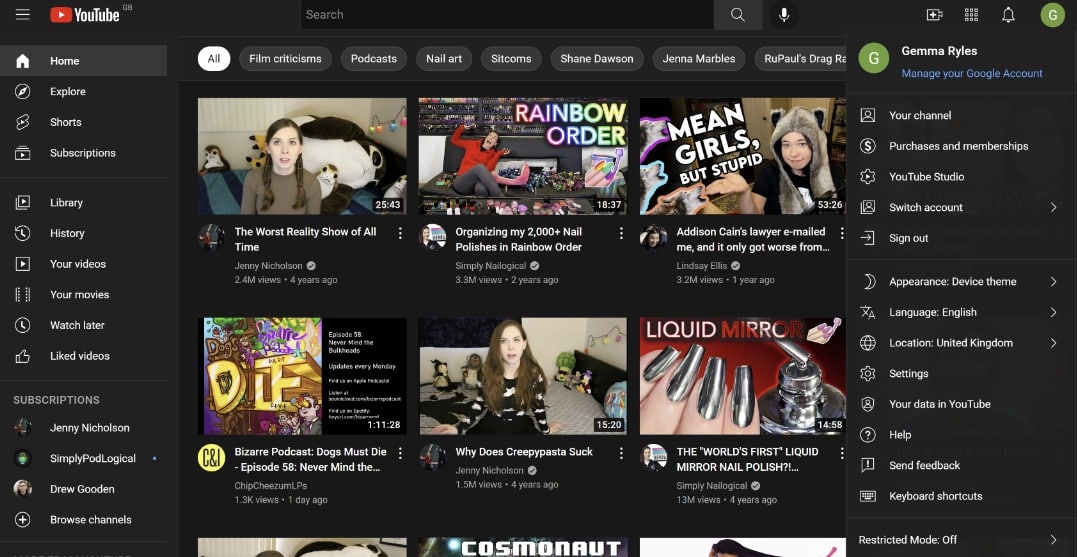1077x557 pixels.
Task: Click Simply Nailogical channel name under Liquid Mirror
Action: (711, 486)
